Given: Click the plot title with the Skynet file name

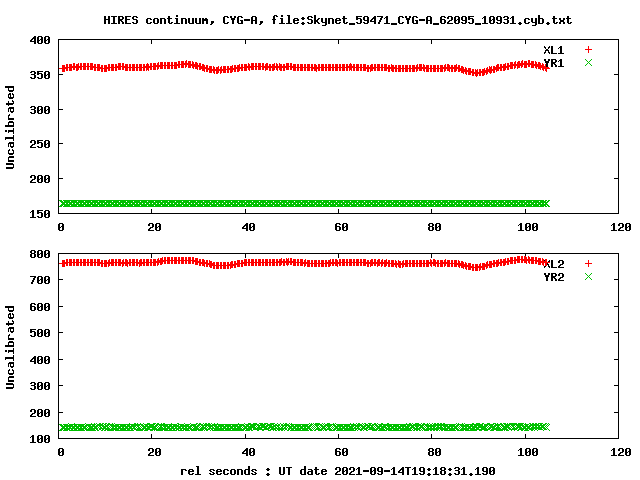Looking at the screenshot, I should point(338,20).
